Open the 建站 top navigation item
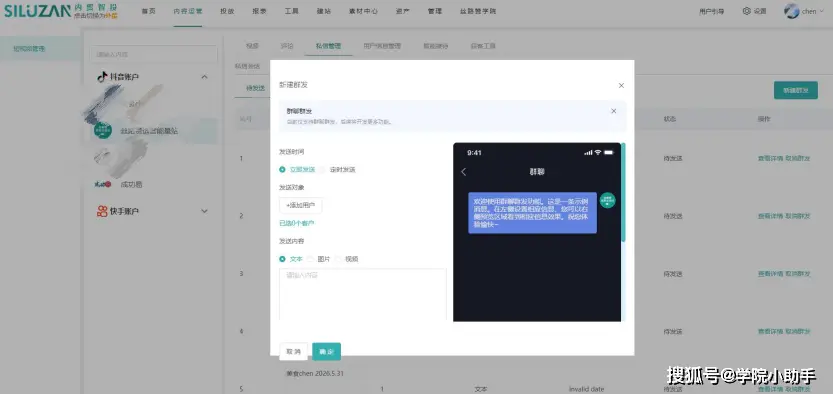 click(324, 11)
